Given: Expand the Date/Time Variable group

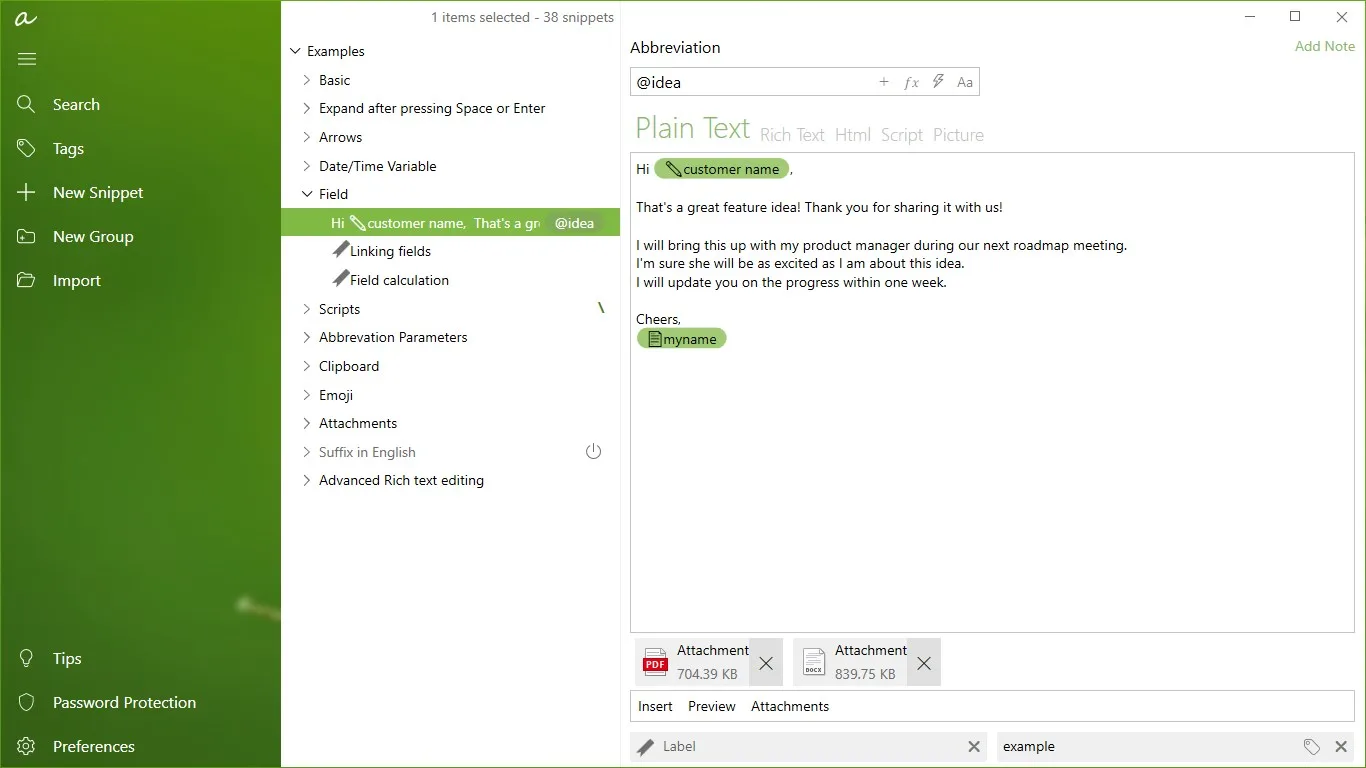Looking at the screenshot, I should 307,166.
